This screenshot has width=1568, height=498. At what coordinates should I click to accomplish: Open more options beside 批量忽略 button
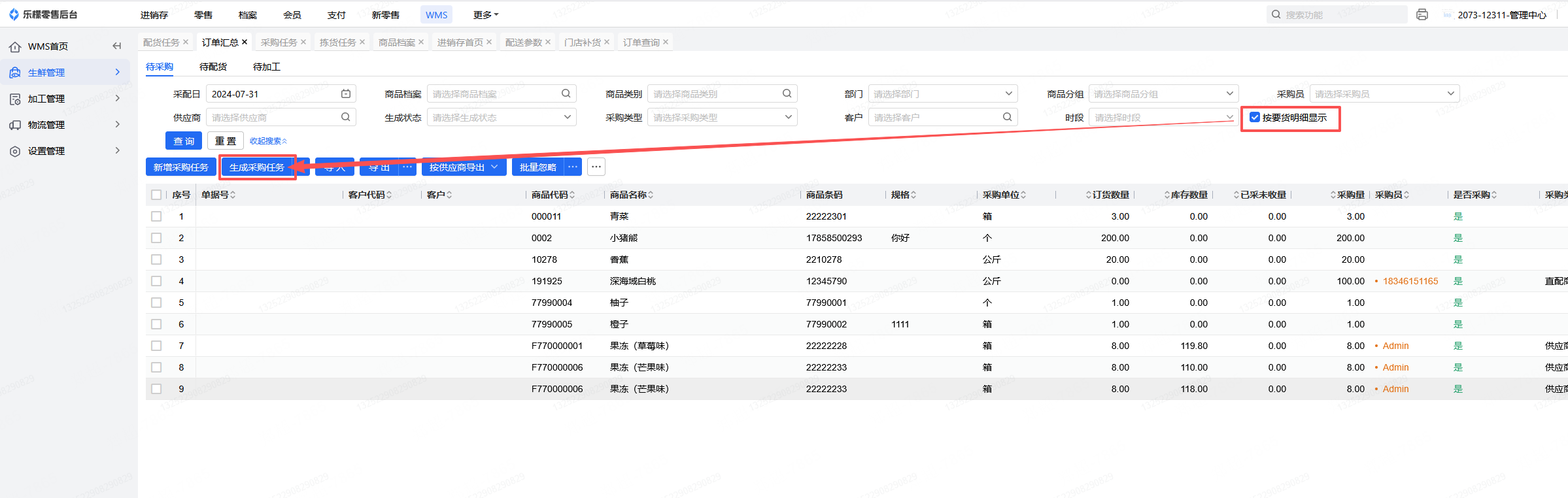coord(573,167)
